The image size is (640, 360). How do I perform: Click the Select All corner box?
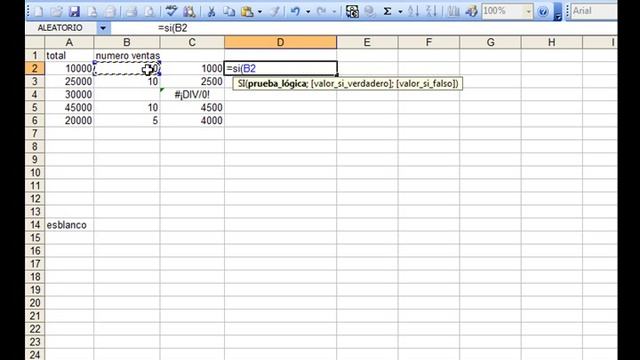(35, 42)
